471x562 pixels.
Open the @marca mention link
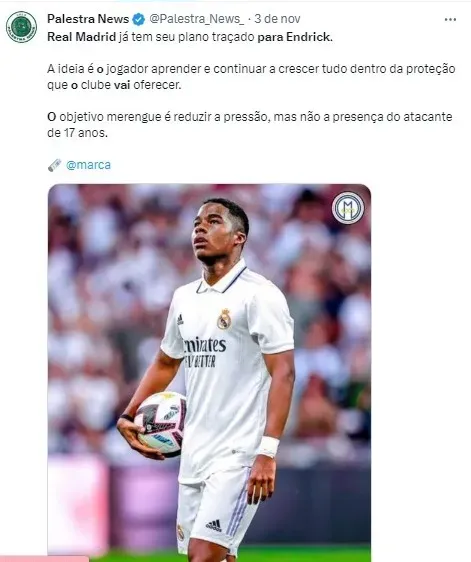tap(89, 165)
